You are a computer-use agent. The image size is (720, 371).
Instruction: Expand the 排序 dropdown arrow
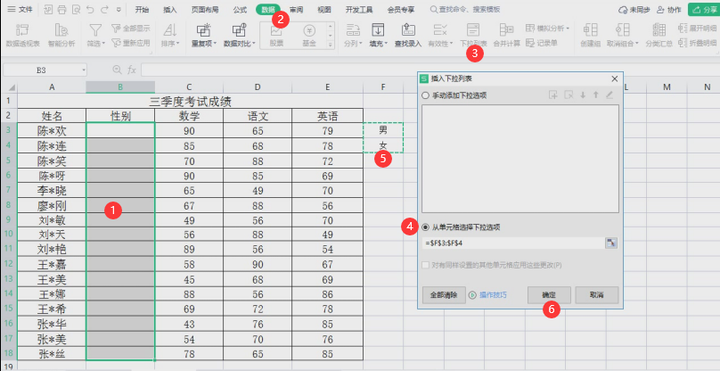(178, 44)
